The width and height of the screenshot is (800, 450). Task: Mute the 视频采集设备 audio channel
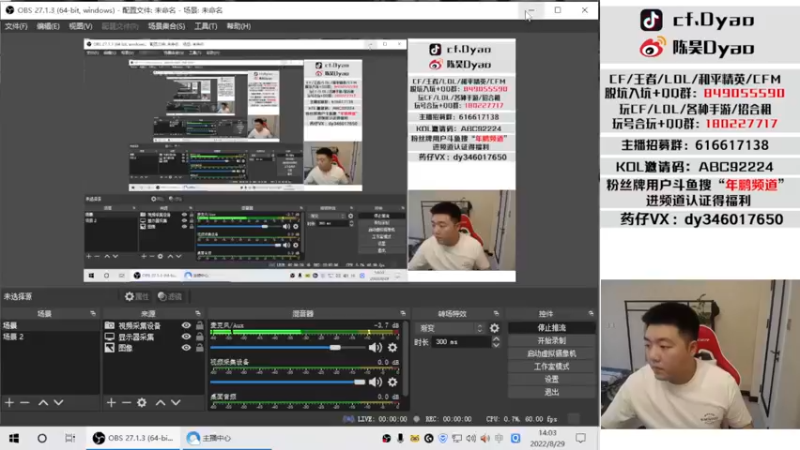click(376, 382)
